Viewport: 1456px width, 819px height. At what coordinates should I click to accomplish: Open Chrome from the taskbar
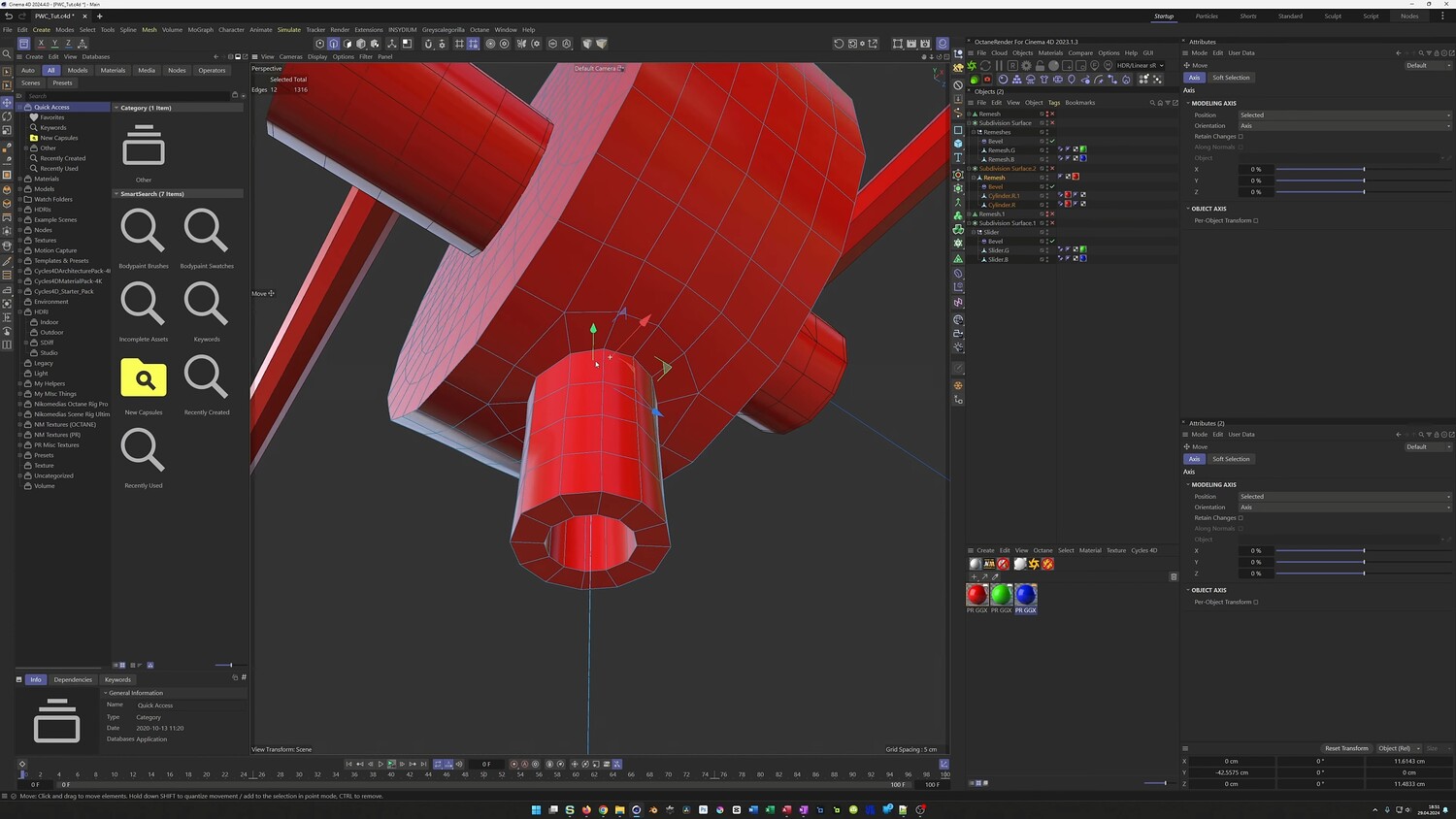click(603, 809)
